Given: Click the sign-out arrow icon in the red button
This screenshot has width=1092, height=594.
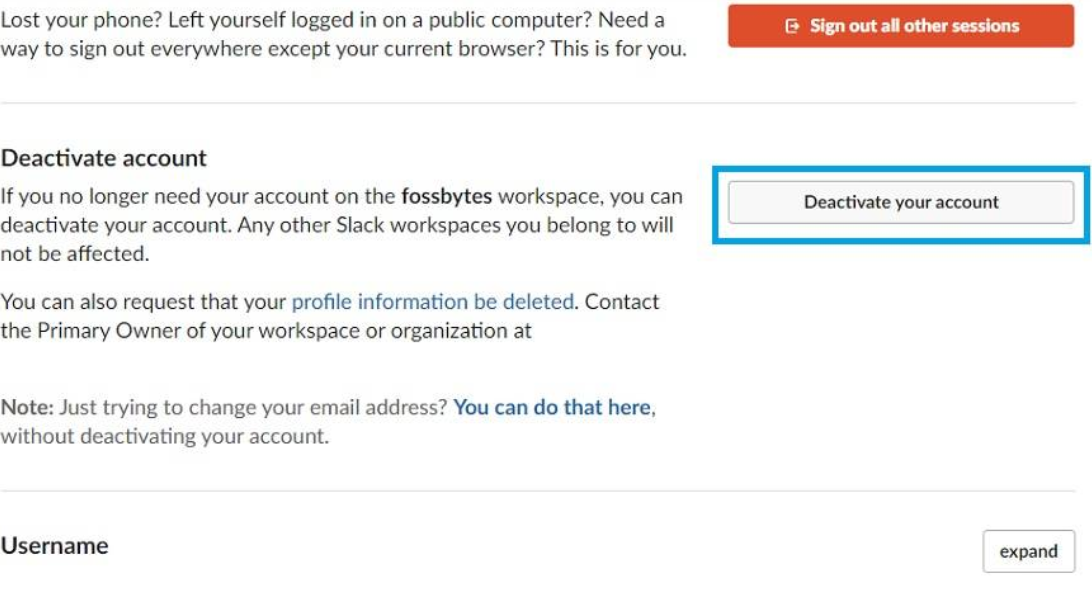Looking at the screenshot, I should 792,26.
